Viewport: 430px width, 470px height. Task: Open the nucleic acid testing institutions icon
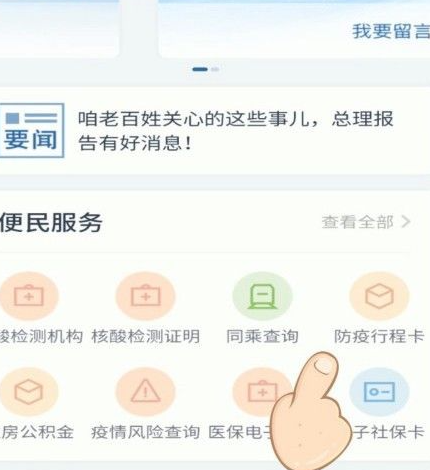[29, 296]
